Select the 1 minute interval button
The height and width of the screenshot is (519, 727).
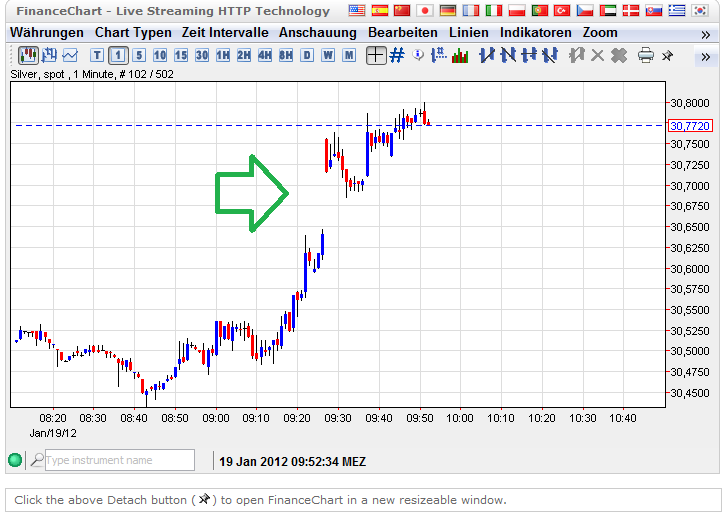pyautogui.click(x=118, y=56)
